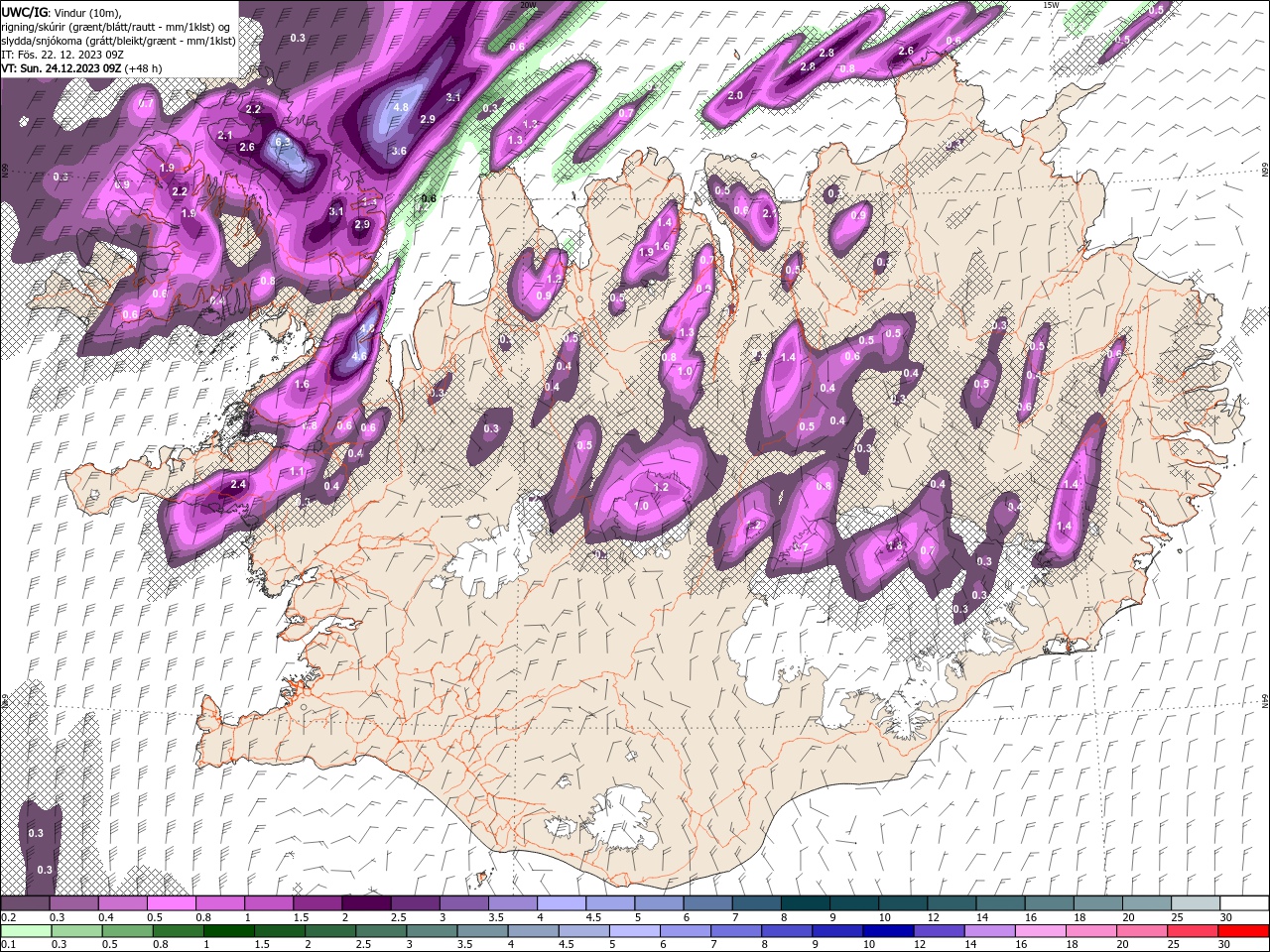Pick the deep blue 10–12 lower legend swatch
The height and width of the screenshot is (952, 1270).
888,931
